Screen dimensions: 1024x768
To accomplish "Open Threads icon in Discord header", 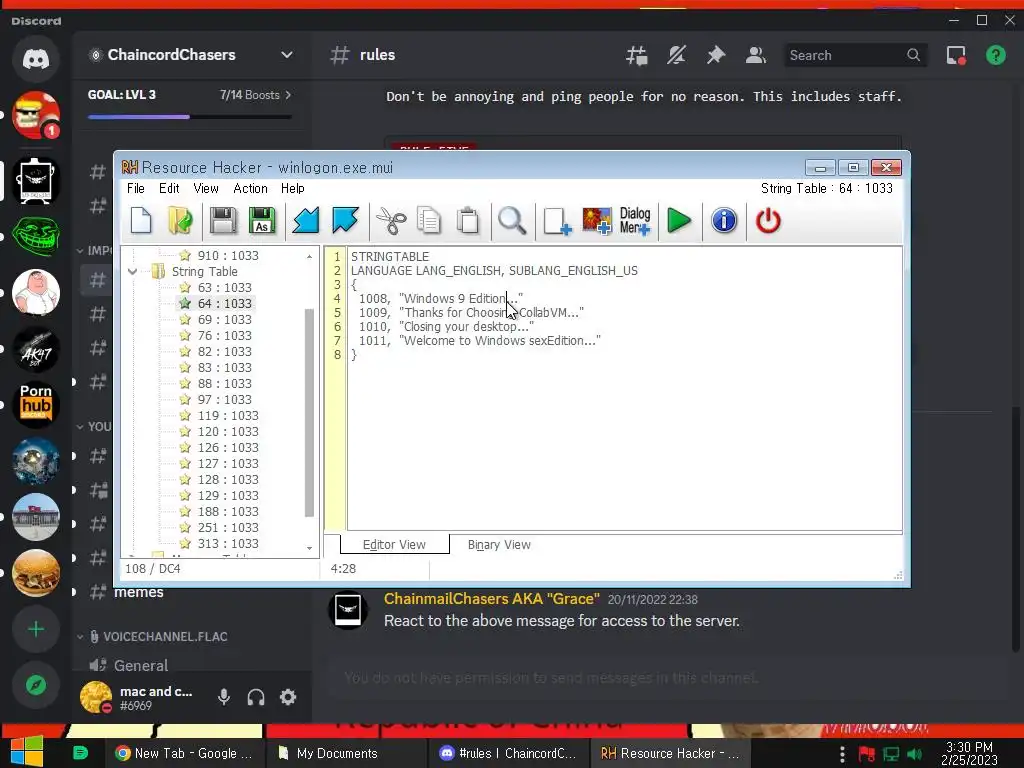I will click(637, 56).
